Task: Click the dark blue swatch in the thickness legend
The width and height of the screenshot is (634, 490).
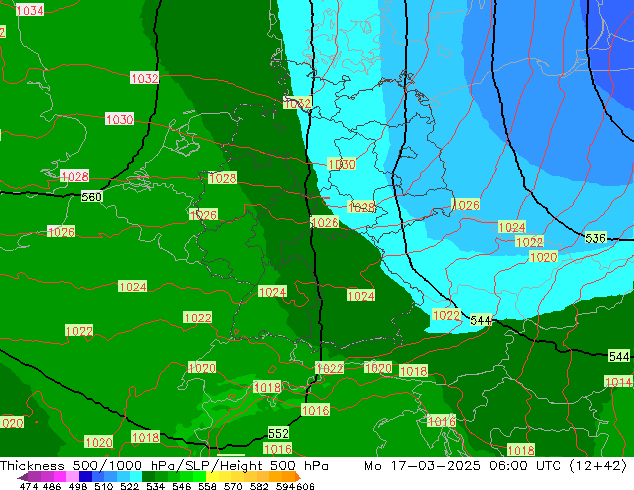Action: point(85,476)
